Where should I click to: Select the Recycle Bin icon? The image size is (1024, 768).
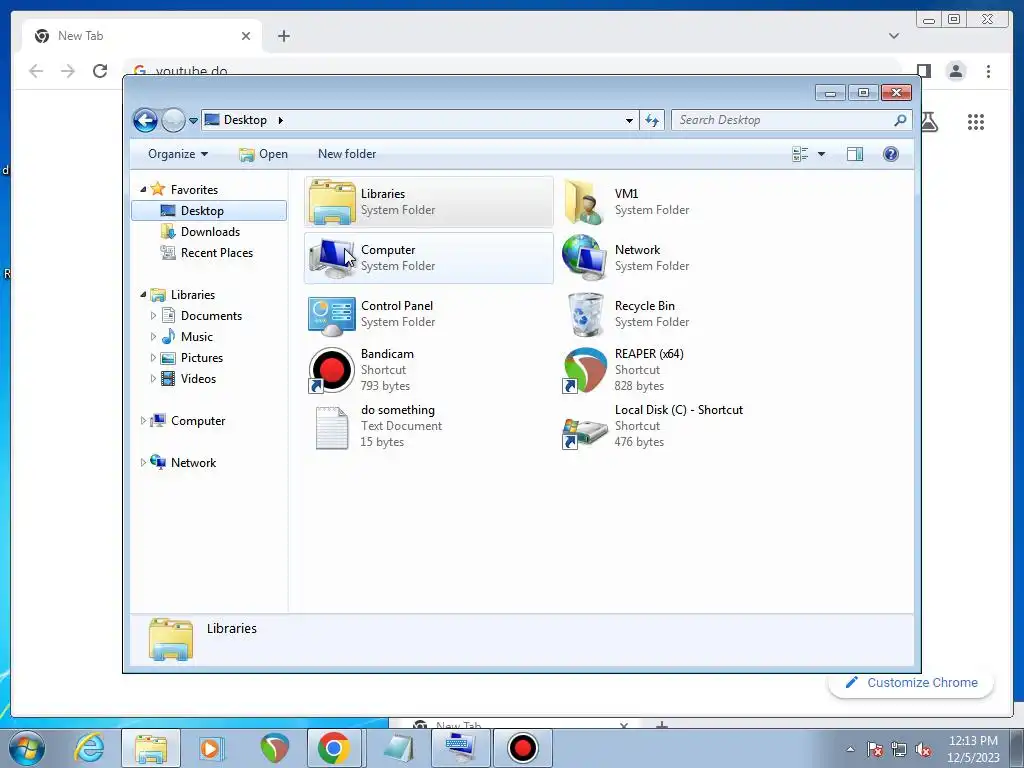[x=585, y=314]
